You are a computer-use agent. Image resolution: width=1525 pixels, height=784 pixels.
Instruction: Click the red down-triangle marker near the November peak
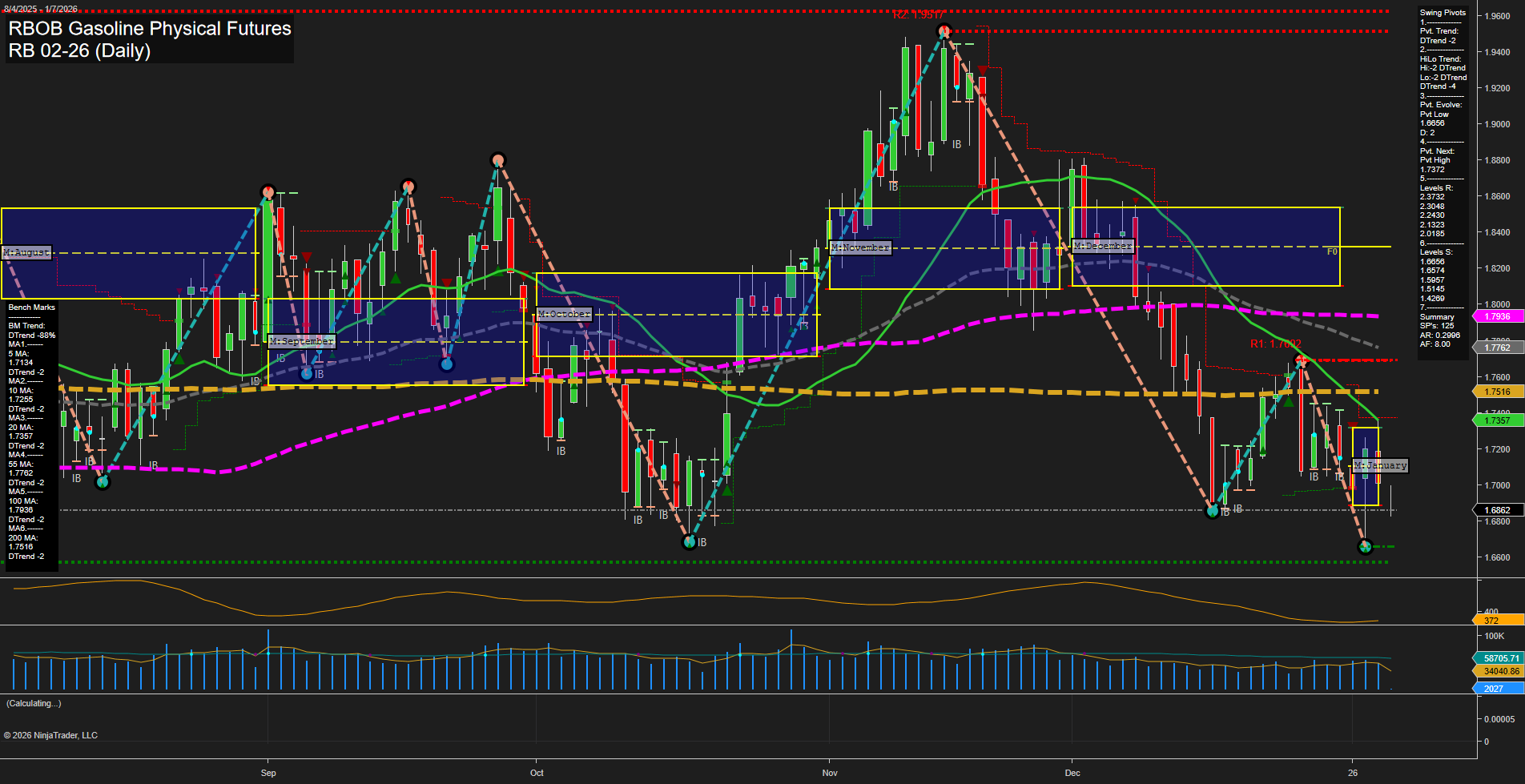click(983, 70)
